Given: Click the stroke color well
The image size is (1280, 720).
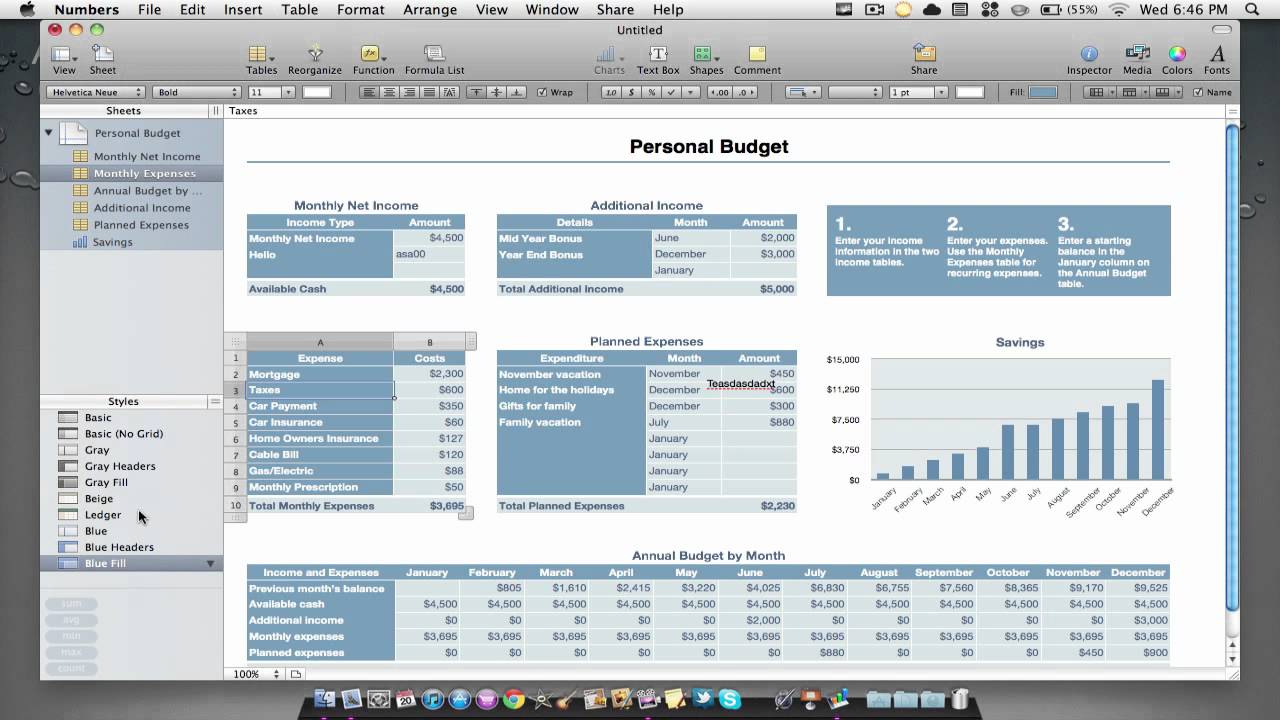Looking at the screenshot, I should click(970, 92).
